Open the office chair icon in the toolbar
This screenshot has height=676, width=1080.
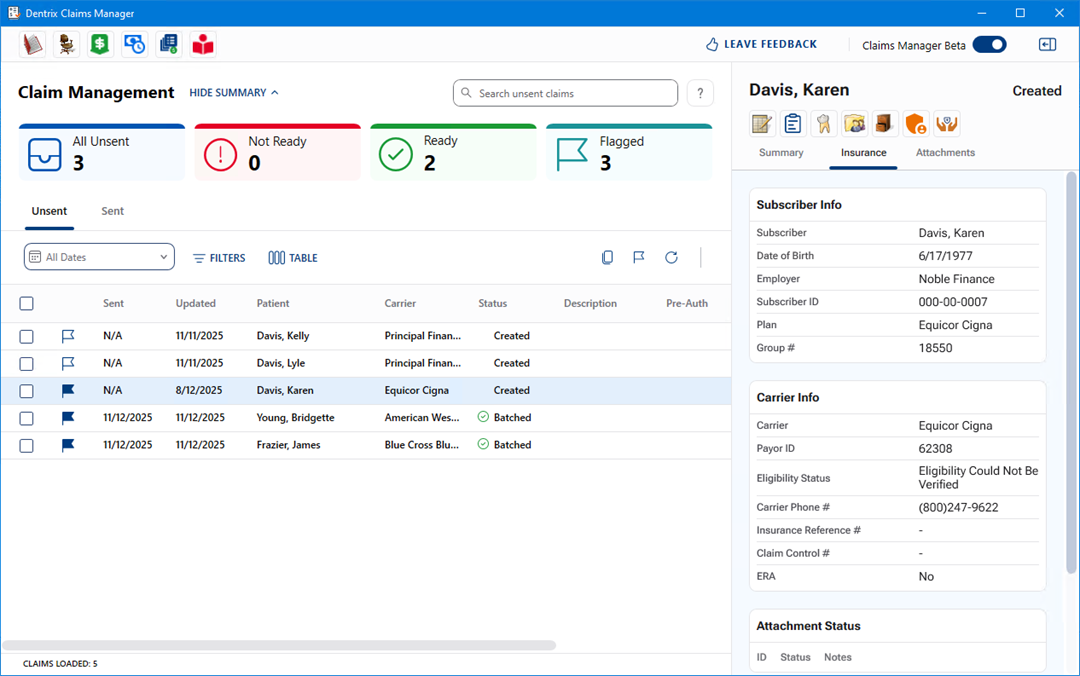point(66,45)
